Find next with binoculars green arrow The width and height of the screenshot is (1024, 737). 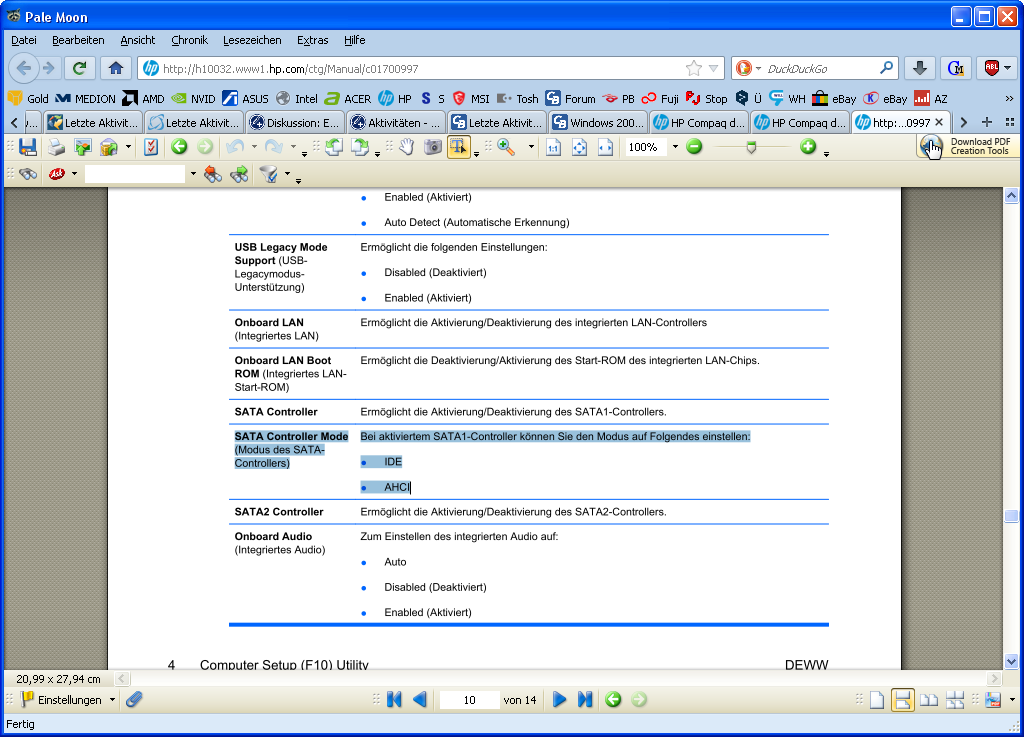(x=239, y=174)
